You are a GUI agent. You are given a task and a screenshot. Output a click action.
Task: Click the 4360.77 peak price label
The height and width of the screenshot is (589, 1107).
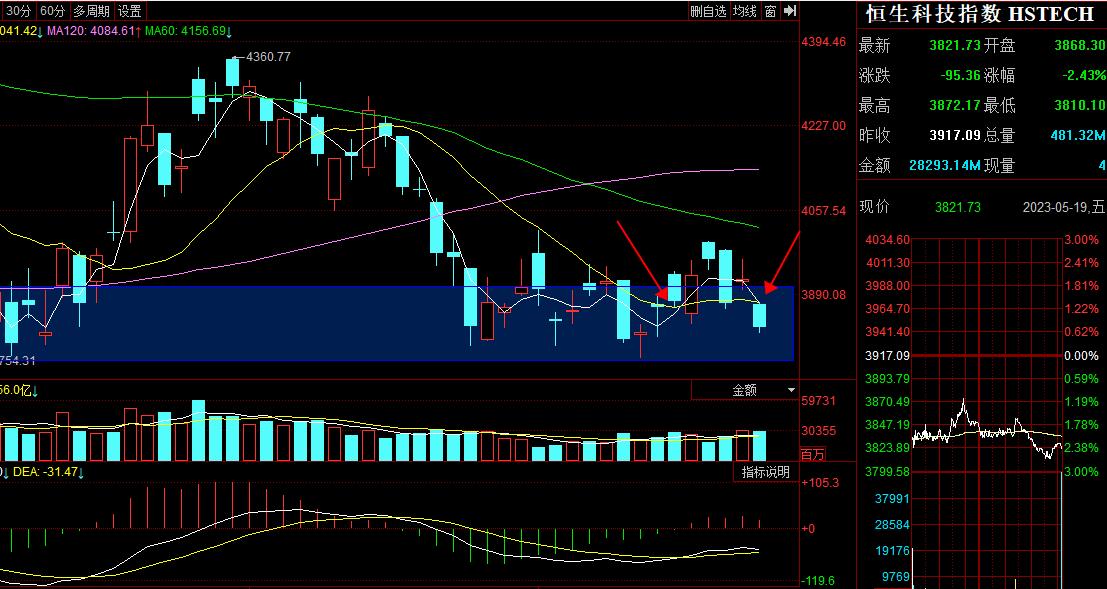click(268, 56)
